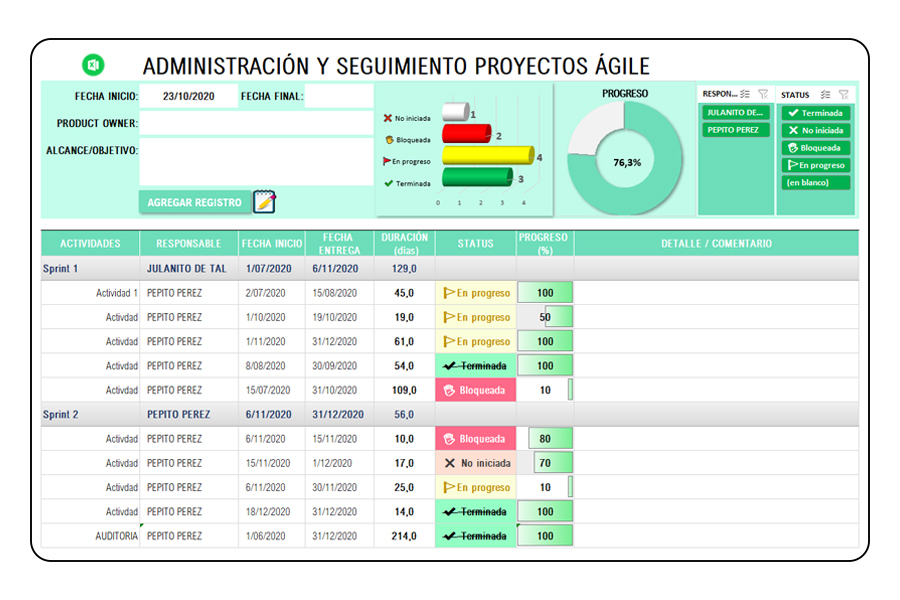
Task: Click Terminada status in AUDITORIA row
Action: pyautogui.click(x=476, y=536)
